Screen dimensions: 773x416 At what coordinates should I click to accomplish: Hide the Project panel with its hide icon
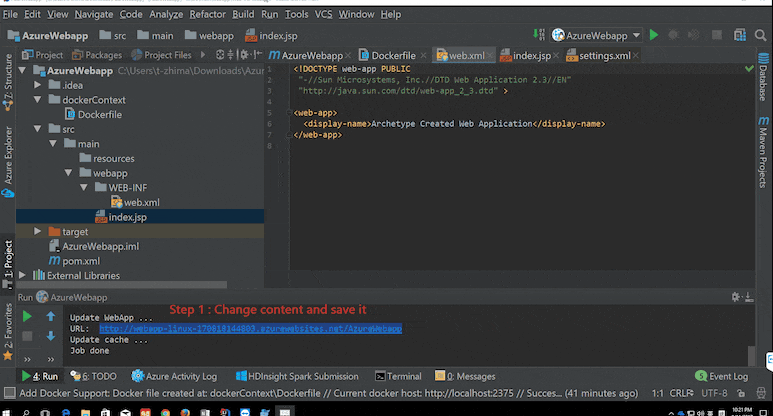pyautogui.click(x=257, y=55)
